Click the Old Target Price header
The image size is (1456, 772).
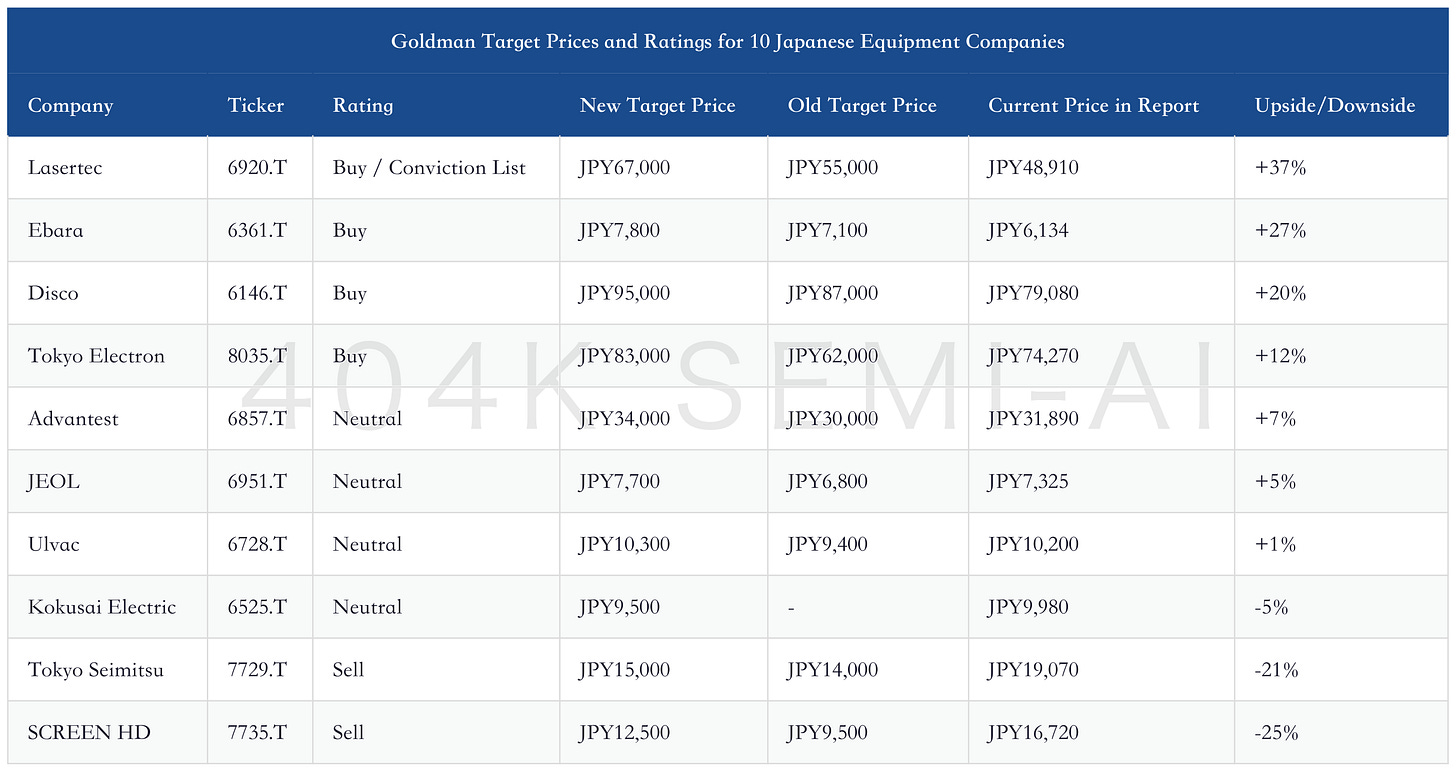pos(862,106)
